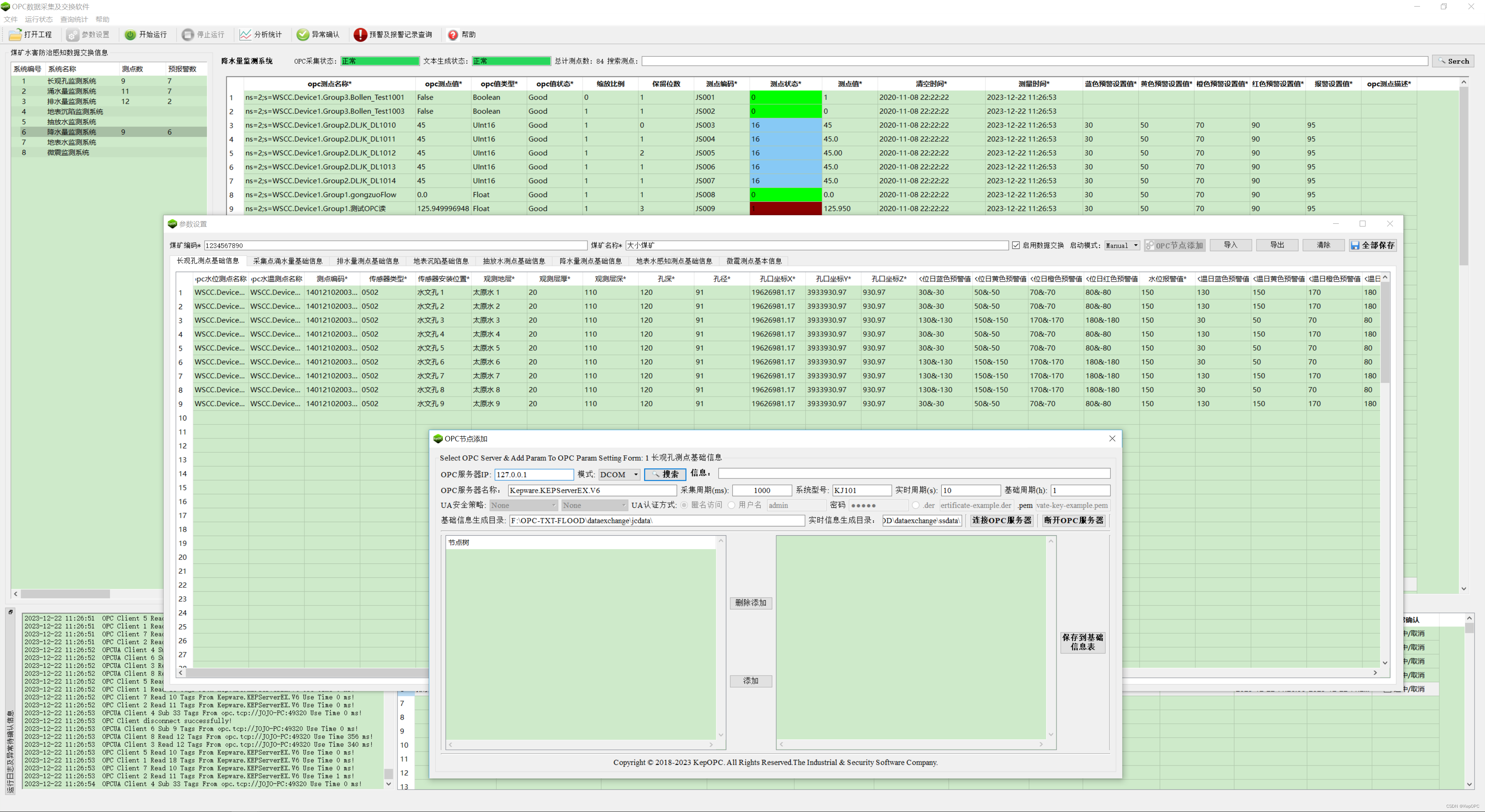Image resolution: width=1485 pixels, height=812 pixels.
Task: Click the 煤矿编码 input field
Action: tap(396, 245)
